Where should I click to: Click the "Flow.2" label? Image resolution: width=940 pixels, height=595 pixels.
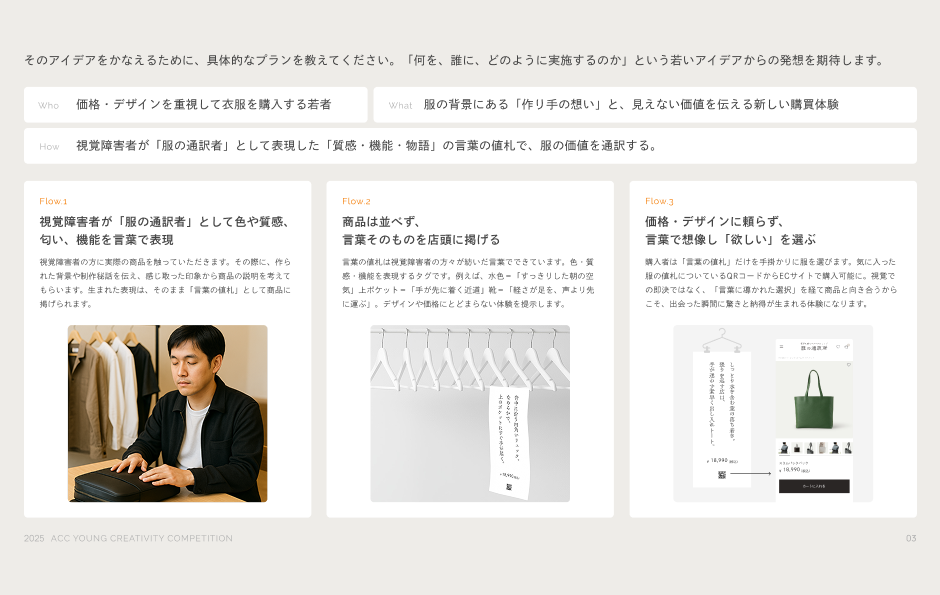point(356,201)
